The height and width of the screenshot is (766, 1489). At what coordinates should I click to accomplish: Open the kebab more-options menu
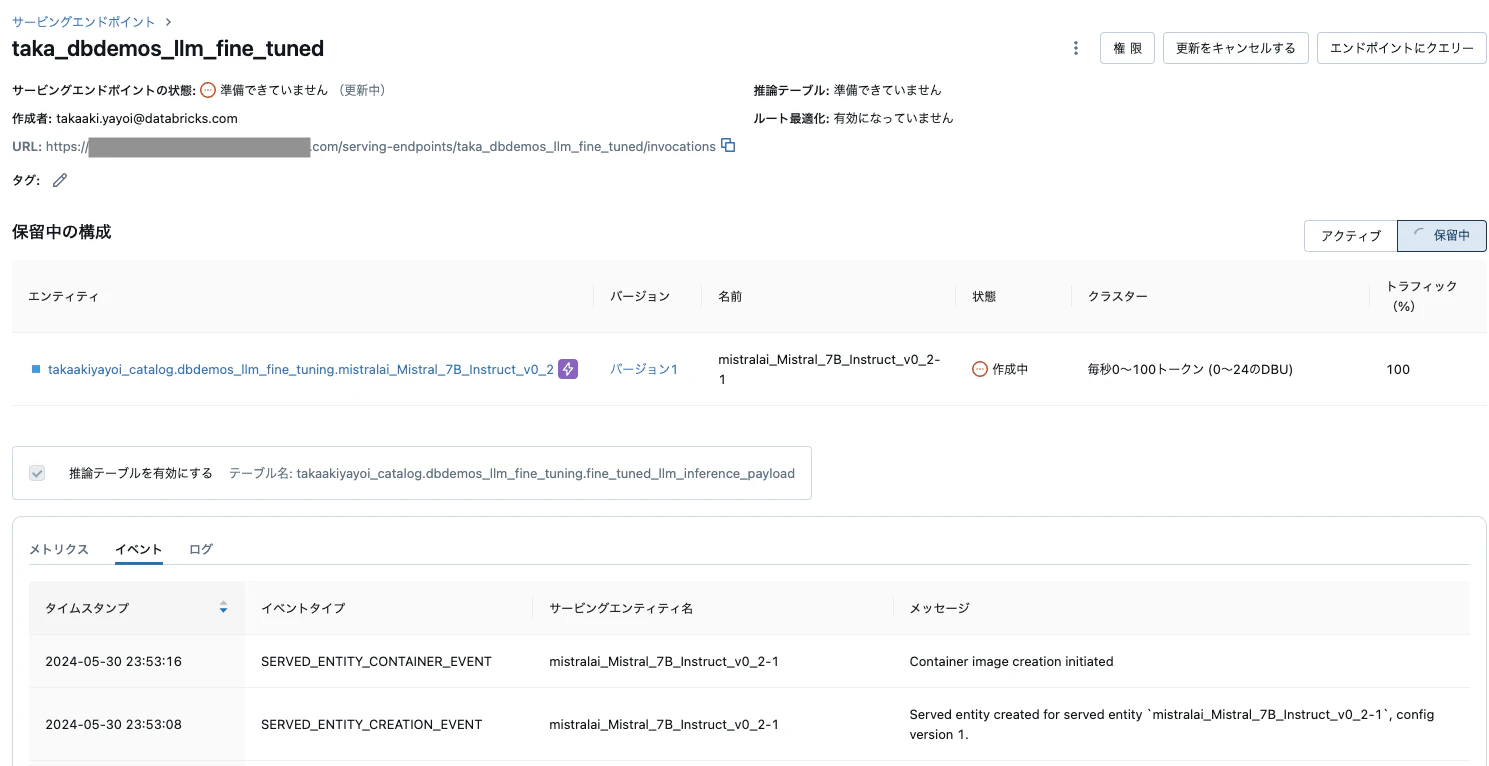(1076, 48)
